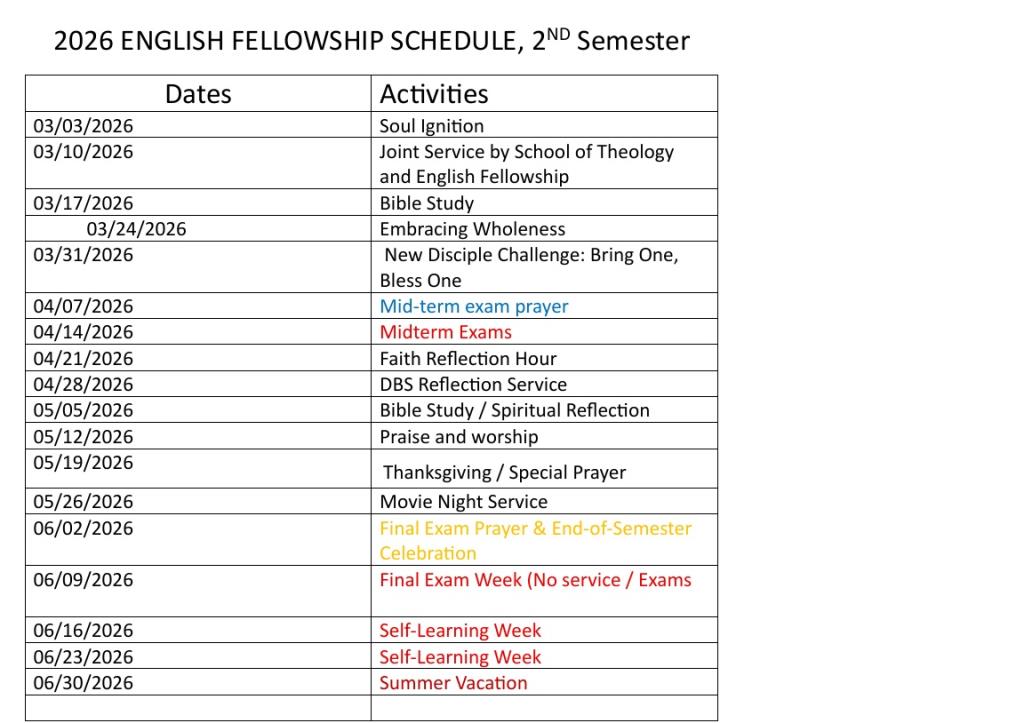Screen dimensions: 1024x723
Task: Select the Soul Ignition activity cell
Action: [431, 126]
